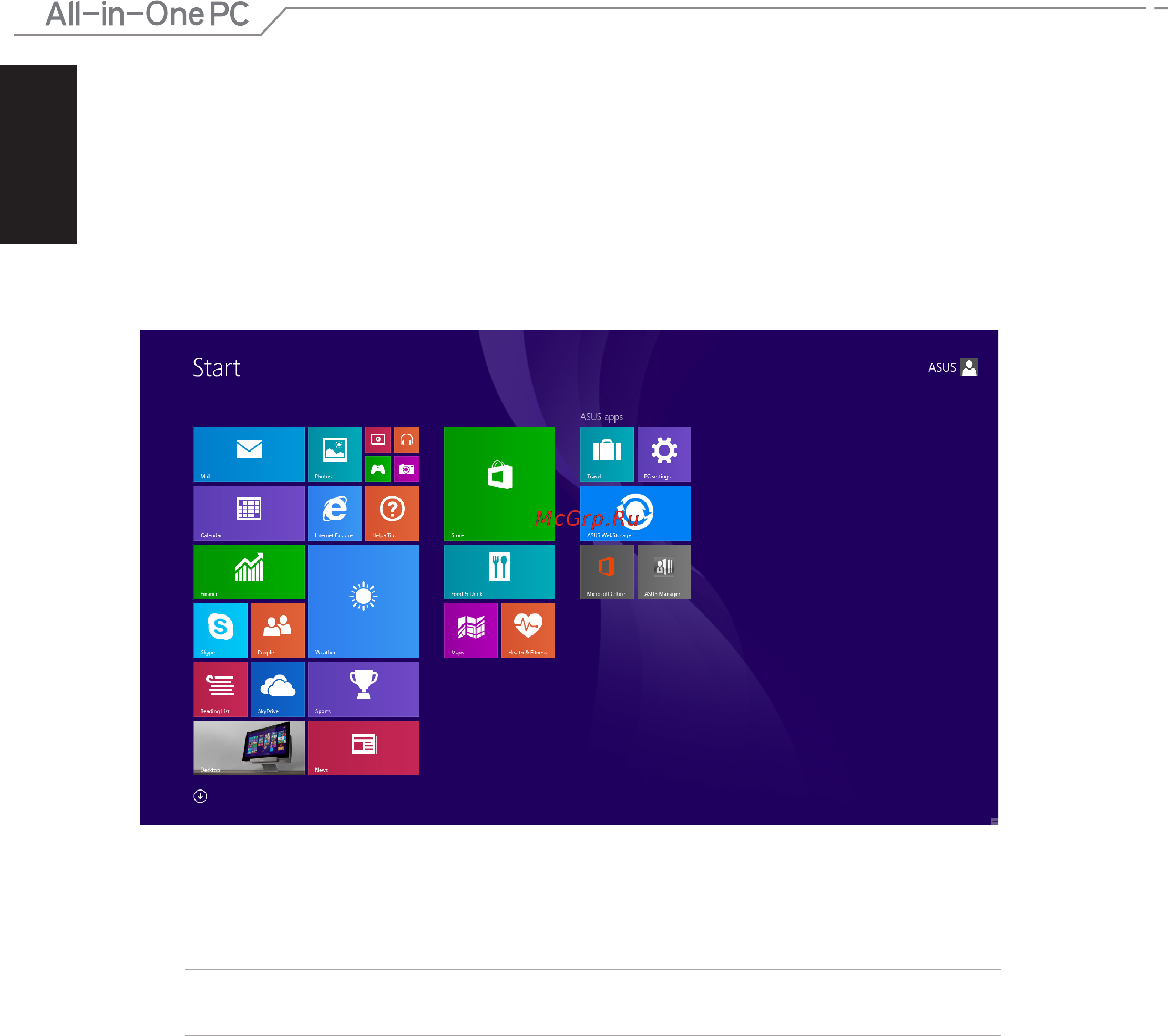Open the News tile

pyautogui.click(x=363, y=748)
